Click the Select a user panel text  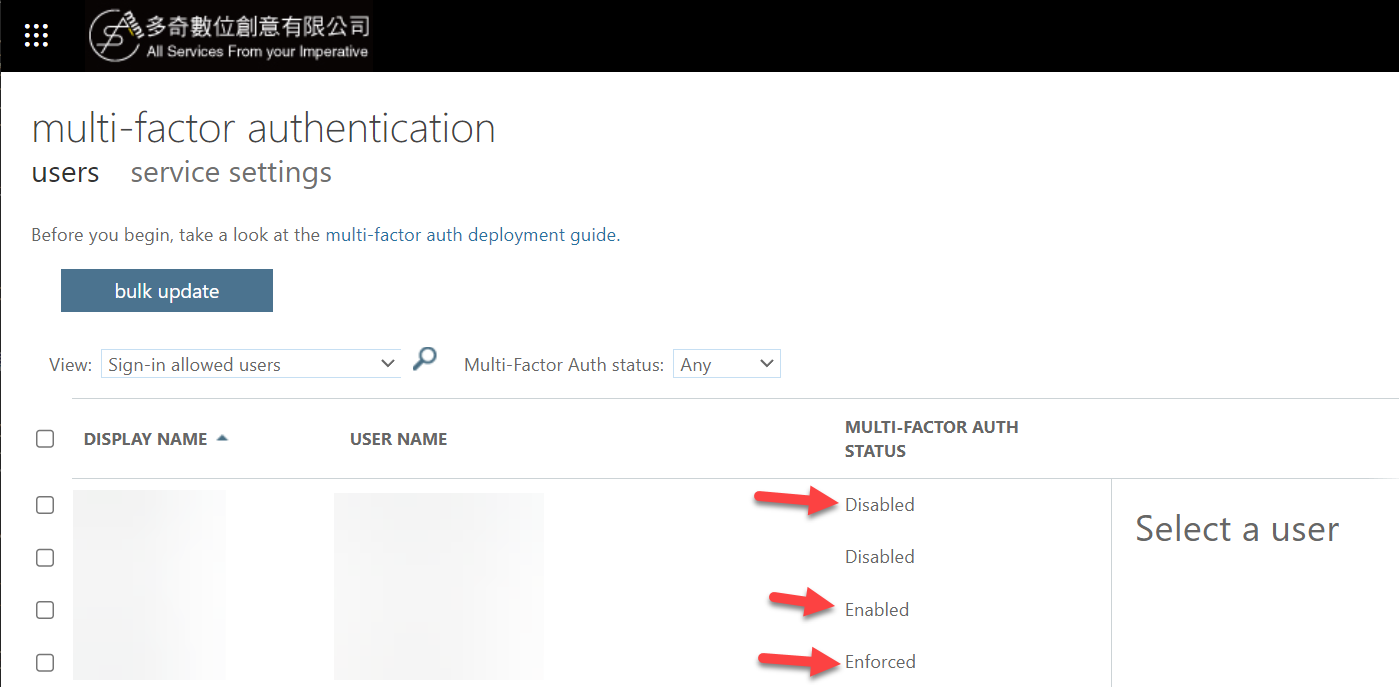pos(1237,528)
